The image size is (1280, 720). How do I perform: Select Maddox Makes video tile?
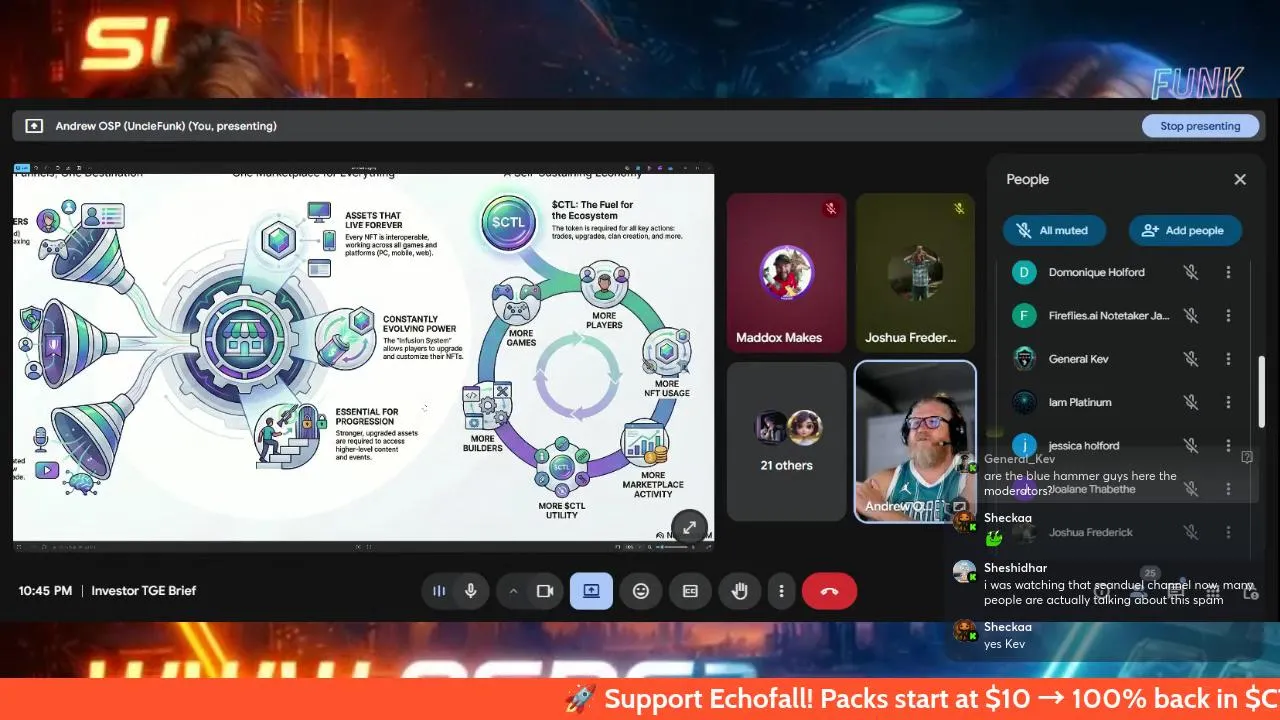click(x=786, y=273)
